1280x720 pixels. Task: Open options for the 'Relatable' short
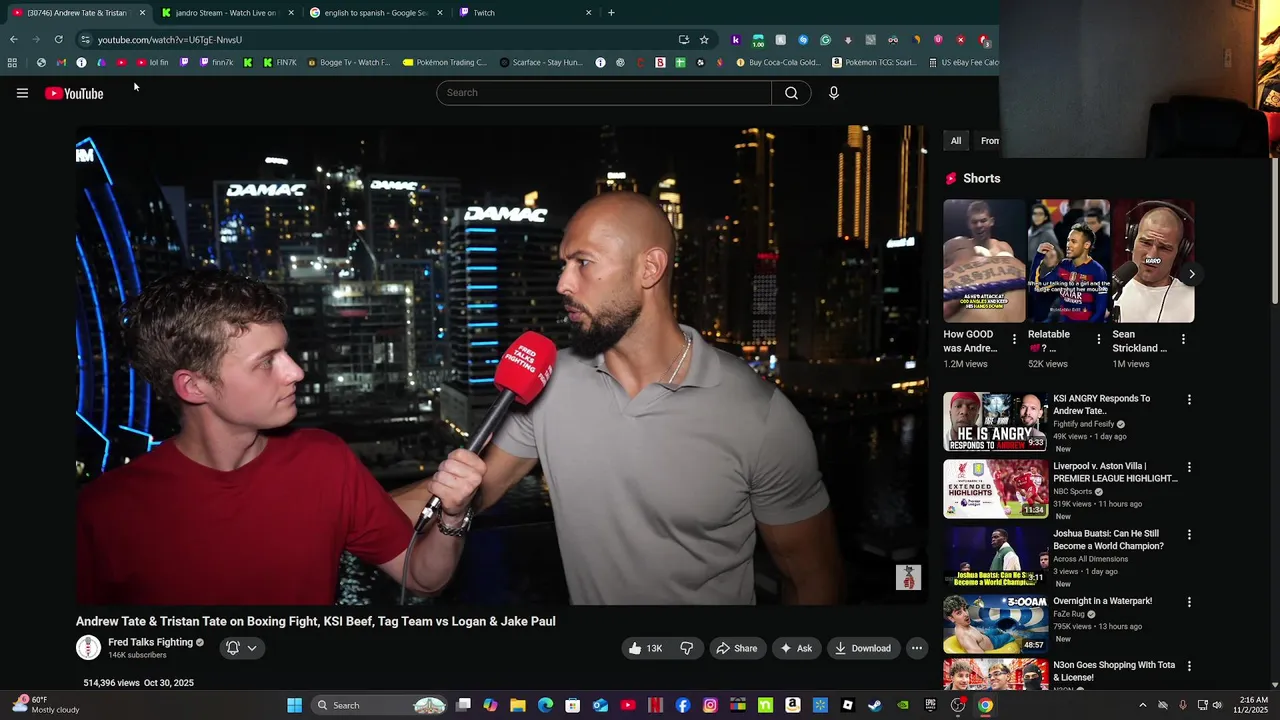1099,340
